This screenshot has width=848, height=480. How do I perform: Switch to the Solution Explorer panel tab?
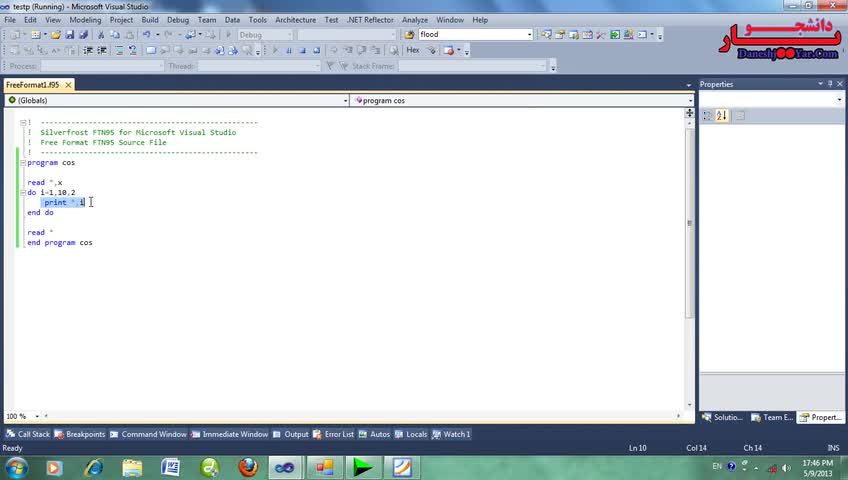[723, 417]
